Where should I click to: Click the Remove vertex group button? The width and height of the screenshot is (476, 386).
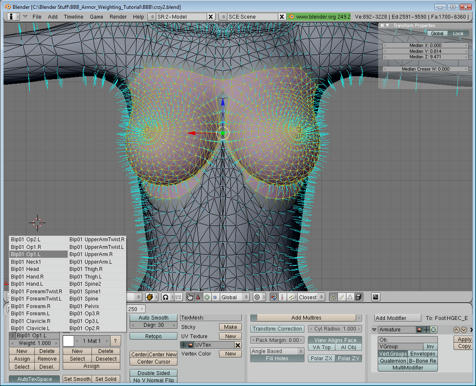pyautogui.click(x=47, y=359)
